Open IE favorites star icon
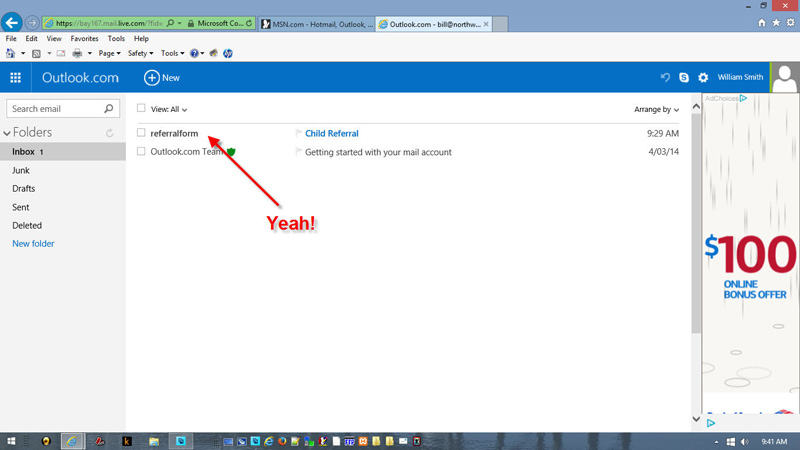The height and width of the screenshot is (450, 800). click(776, 22)
